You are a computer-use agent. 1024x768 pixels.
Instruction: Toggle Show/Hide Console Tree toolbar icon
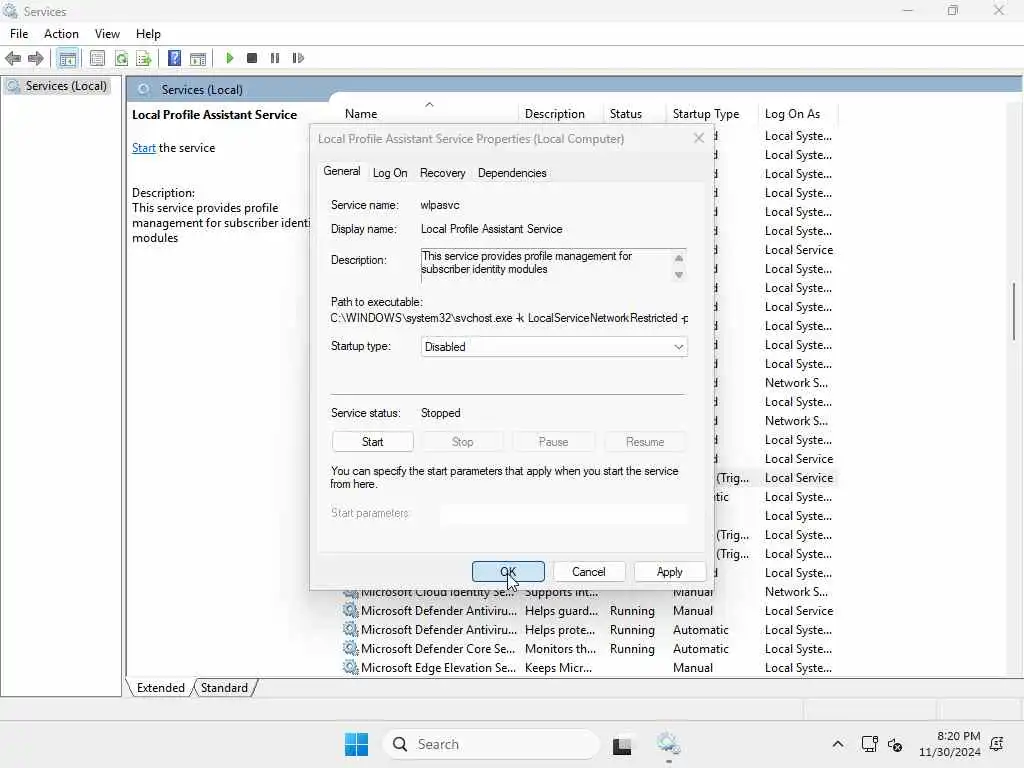67,58
